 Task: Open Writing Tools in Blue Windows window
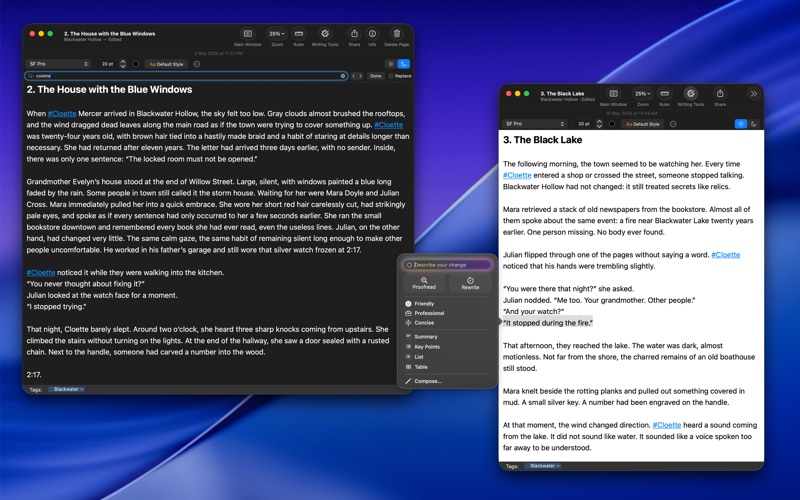coord(325,34)
